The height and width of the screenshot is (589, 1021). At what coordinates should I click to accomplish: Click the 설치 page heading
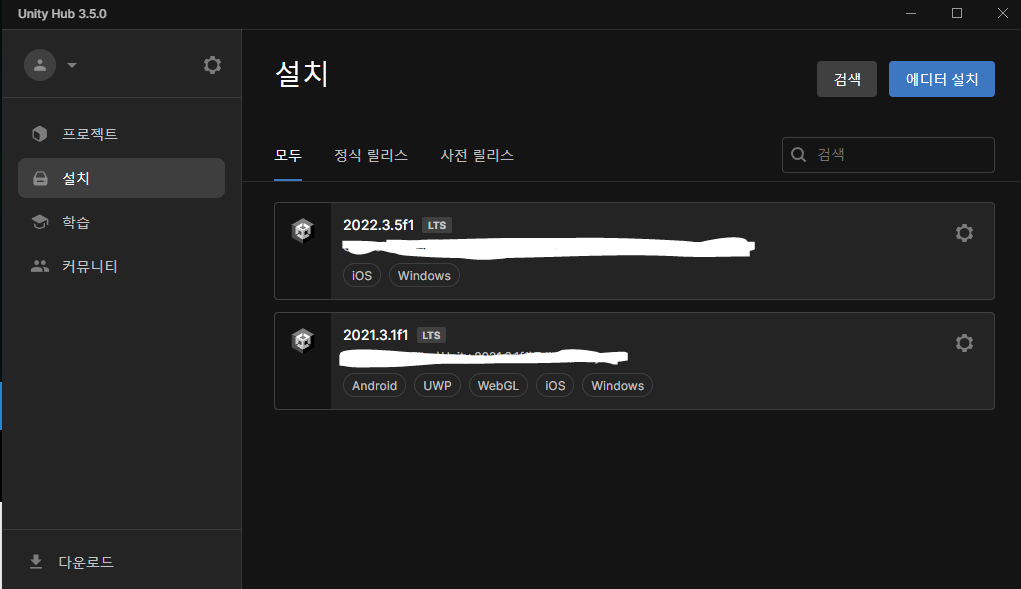point(302,74)
